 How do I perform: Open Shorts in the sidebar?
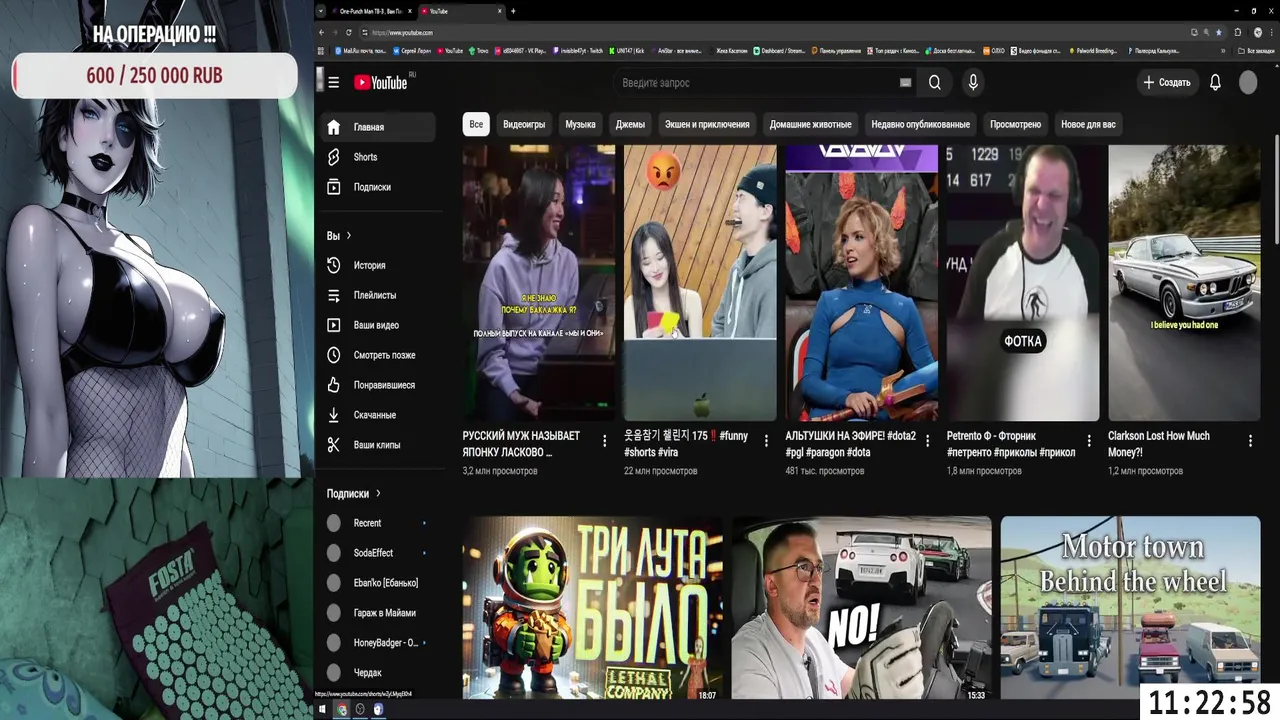point(380,157)
